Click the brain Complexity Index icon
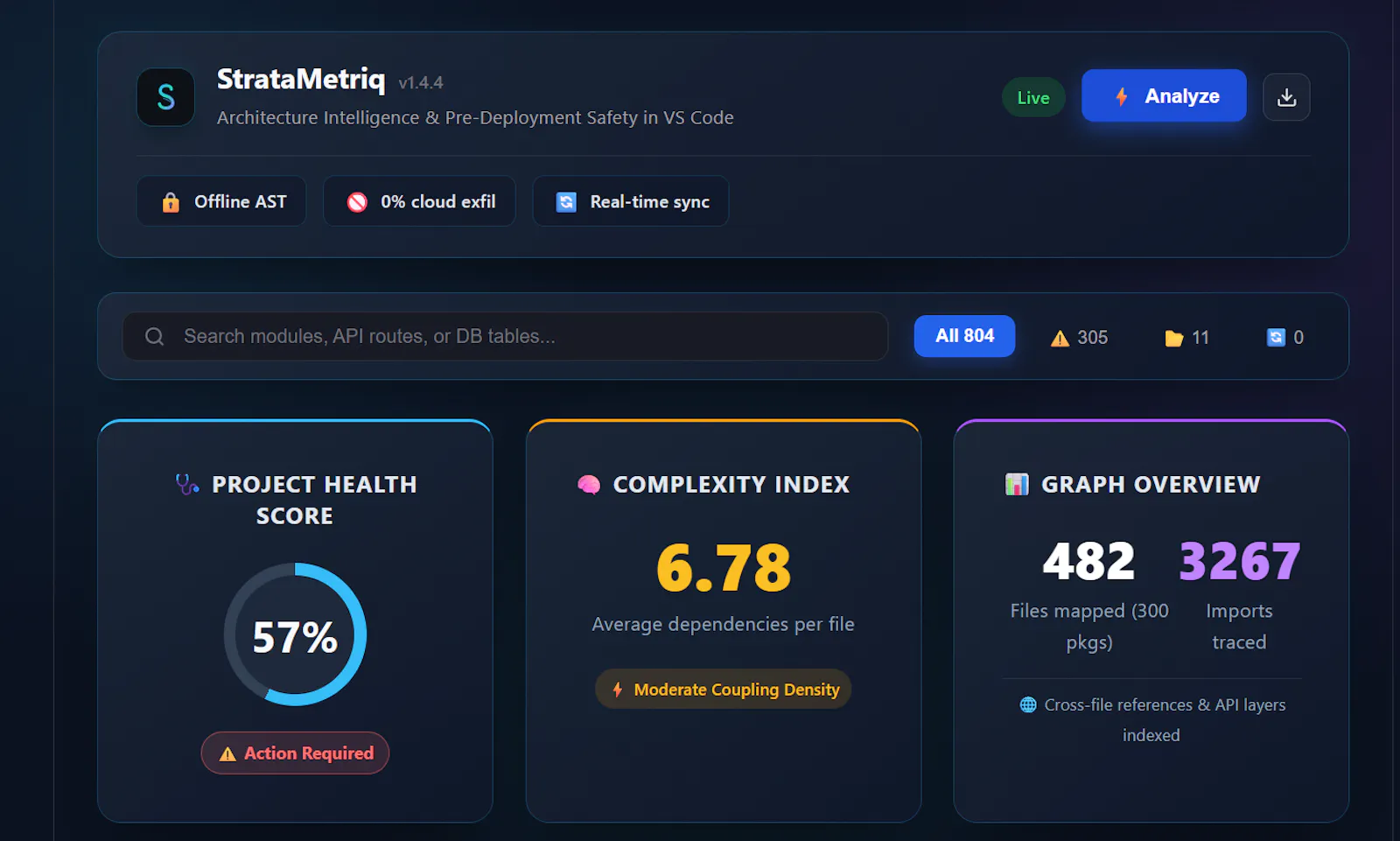Image resolution: width=1400 pixels, height=841 pixels. coord(589,484)
